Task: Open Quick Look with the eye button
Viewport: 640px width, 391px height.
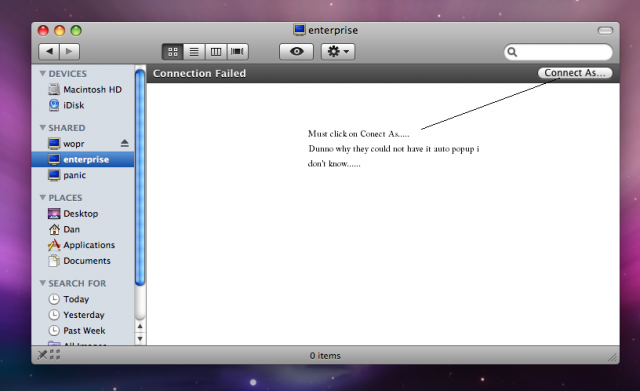Action: (x=296, y=52)
